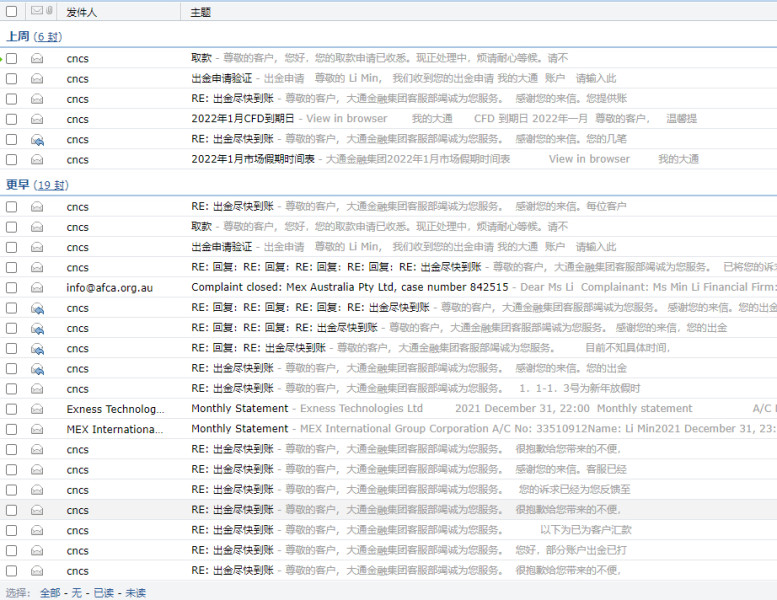Tick the select-all checkbox in header
The height and width of the screenshot is (600, 777).
coord(12,11)
